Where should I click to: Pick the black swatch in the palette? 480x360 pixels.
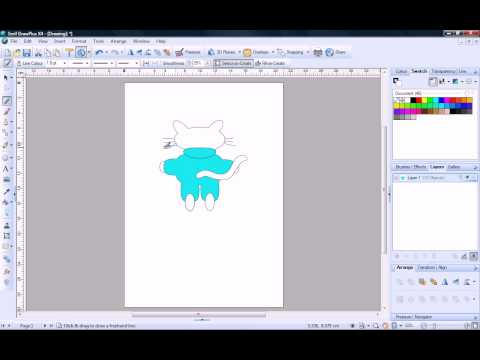(x=413, y=100)
